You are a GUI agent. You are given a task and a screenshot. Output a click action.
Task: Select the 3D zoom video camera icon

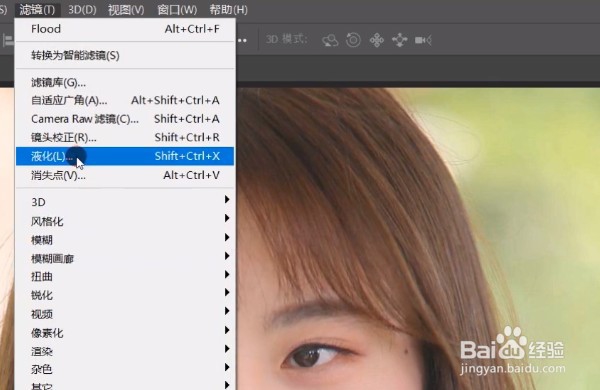(423, 40)
